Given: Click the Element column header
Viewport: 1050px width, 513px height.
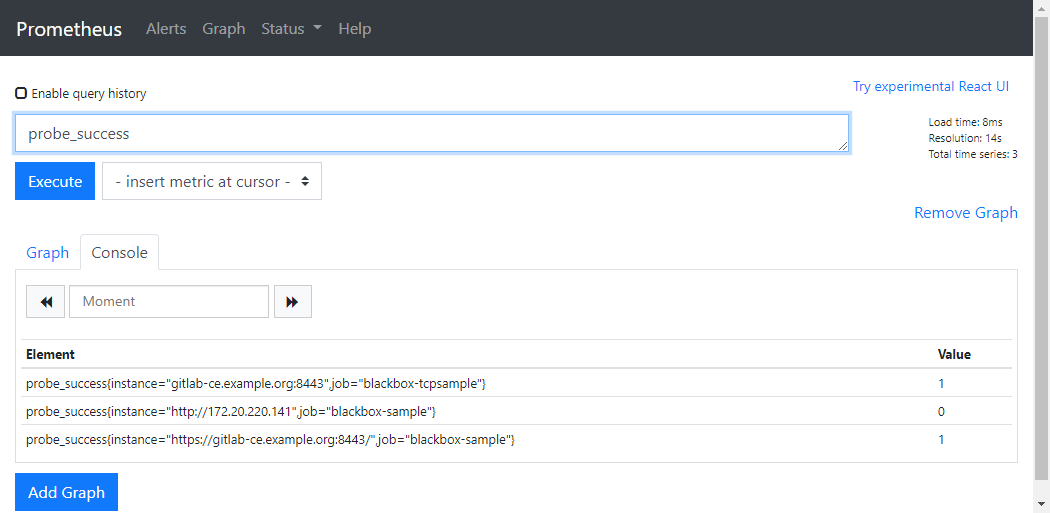Looking at the screenshot, I should point(50,354).
